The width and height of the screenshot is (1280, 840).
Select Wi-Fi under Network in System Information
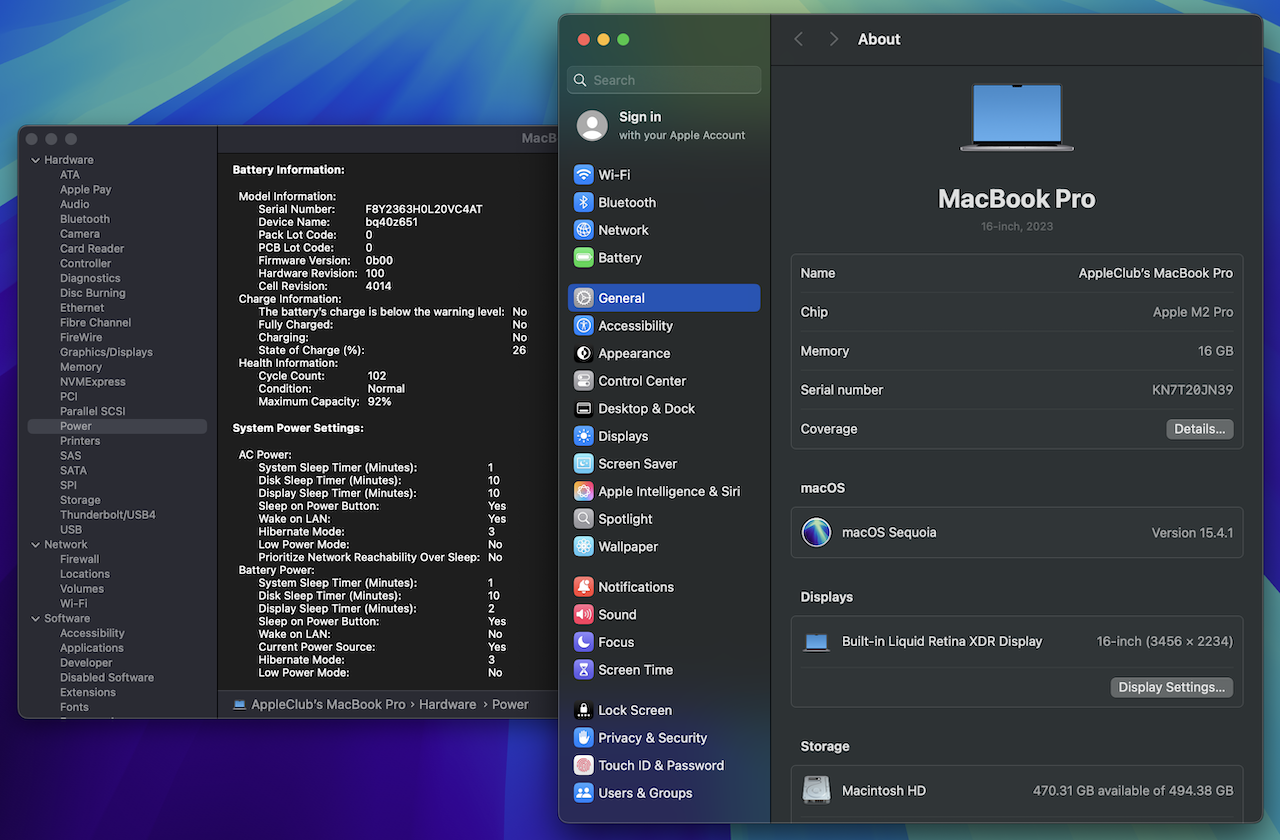click(73, 604)
